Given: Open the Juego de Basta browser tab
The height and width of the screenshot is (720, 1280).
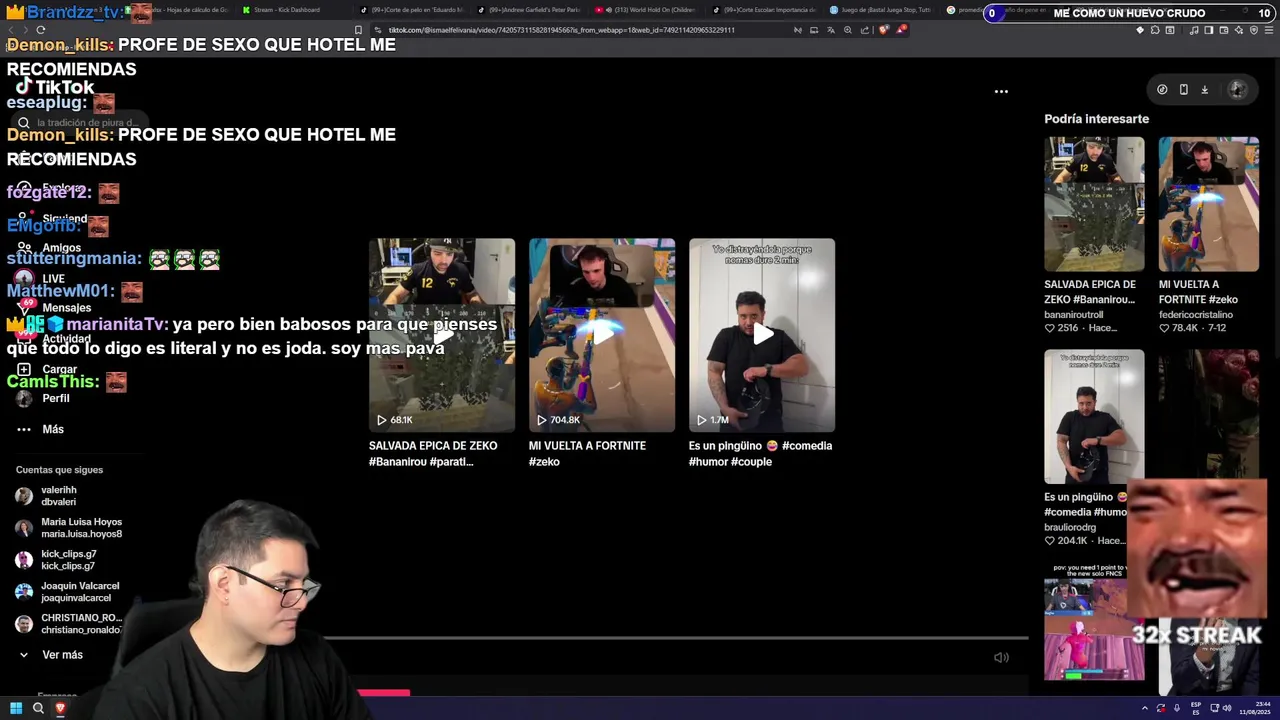Looking at the screenshot, I should 882,10.
